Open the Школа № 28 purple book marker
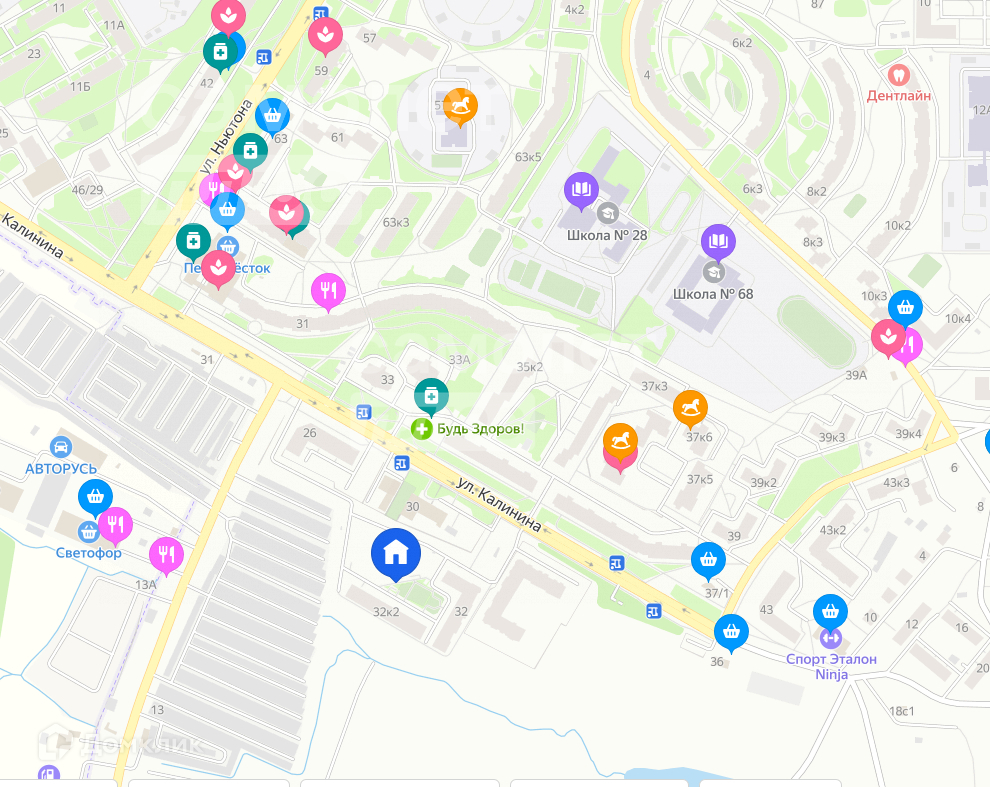The height and width of the screenshot is (787, 990). (x=581, y=190)
